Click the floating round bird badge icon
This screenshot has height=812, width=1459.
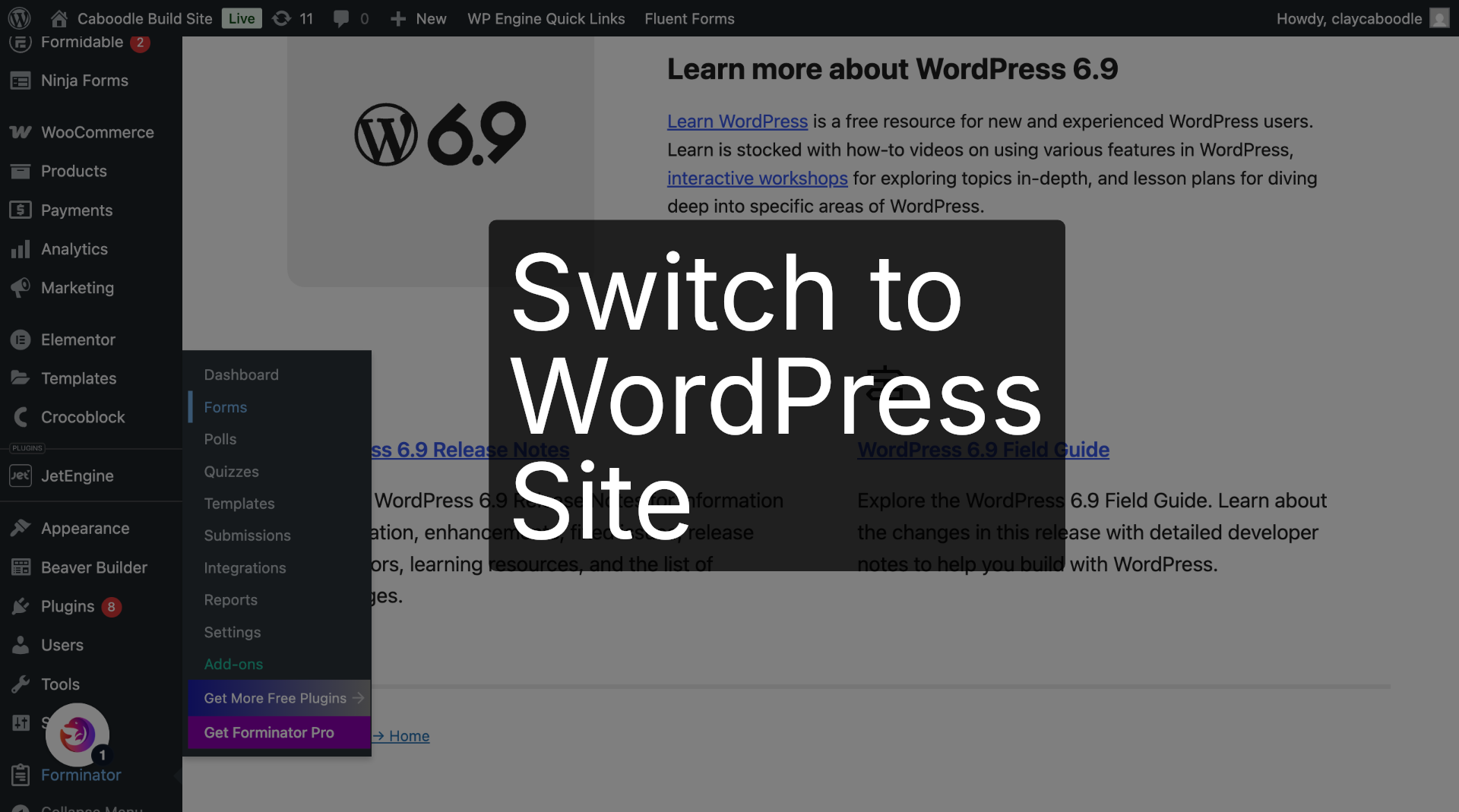[x=78, y=735]
